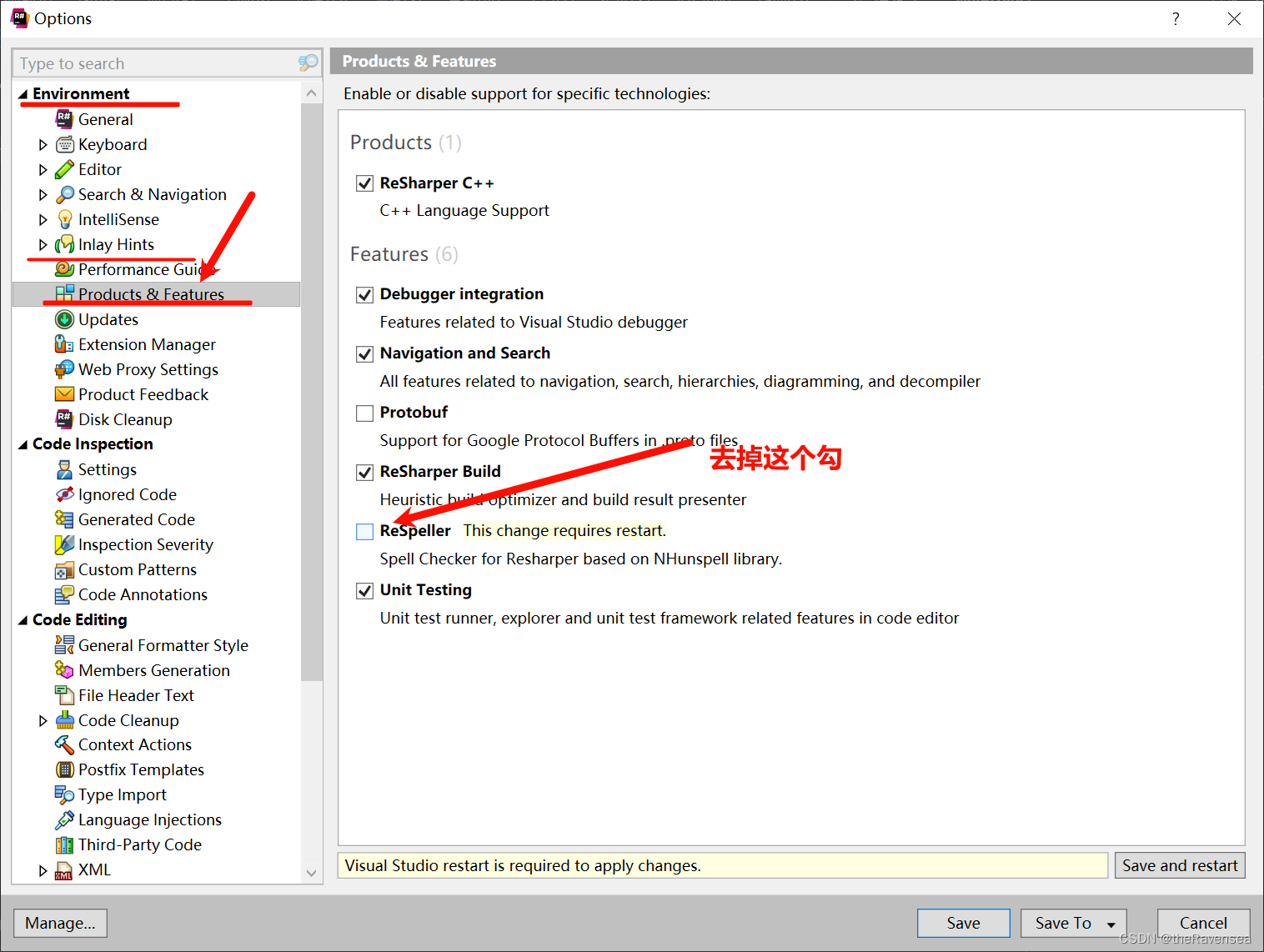Expand the Keyboard tree node
The image size is (1264, 952).
(x=43, y=144)
